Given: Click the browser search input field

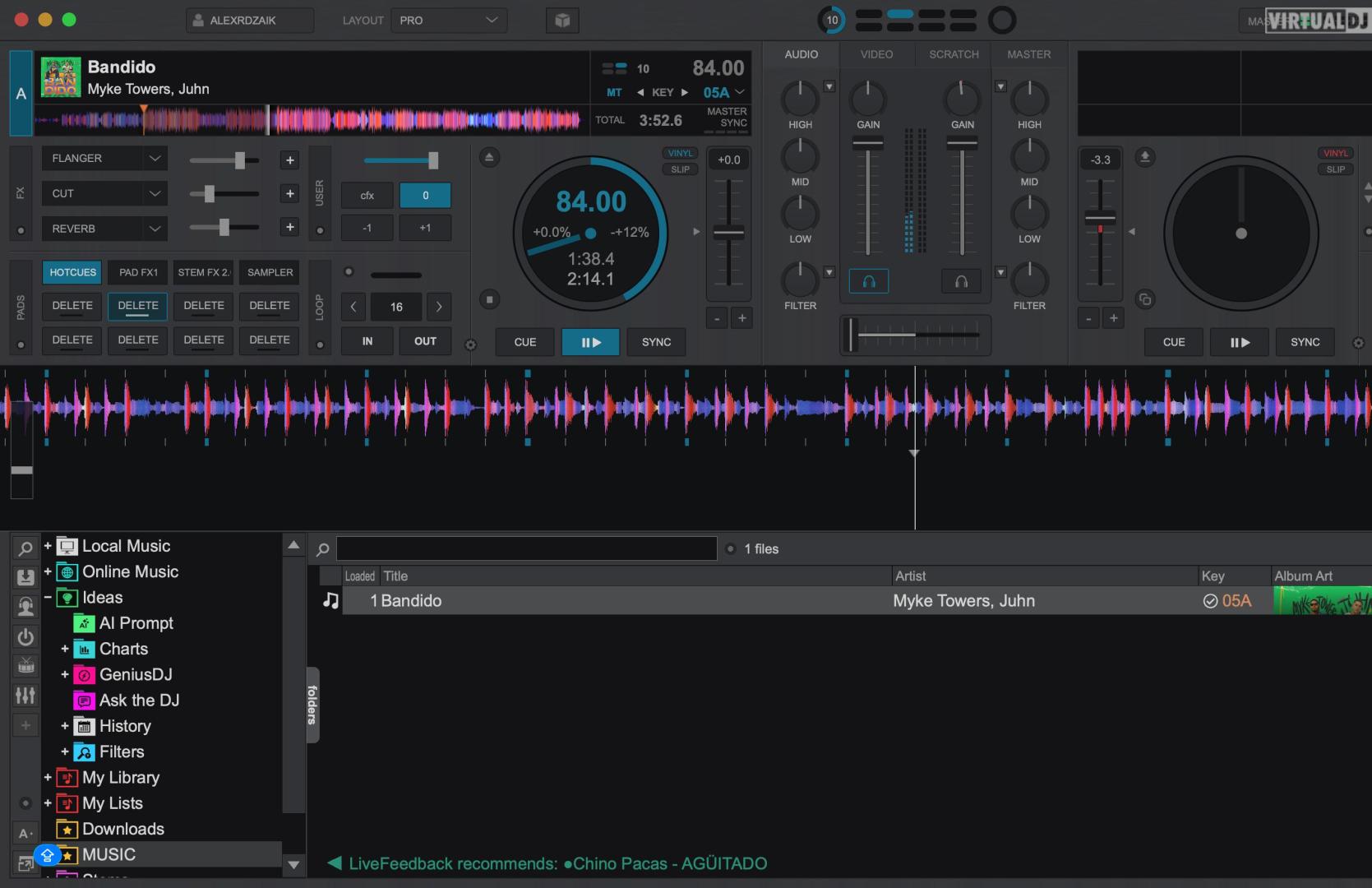Looking at the screenshot, I should click(526, 548).
